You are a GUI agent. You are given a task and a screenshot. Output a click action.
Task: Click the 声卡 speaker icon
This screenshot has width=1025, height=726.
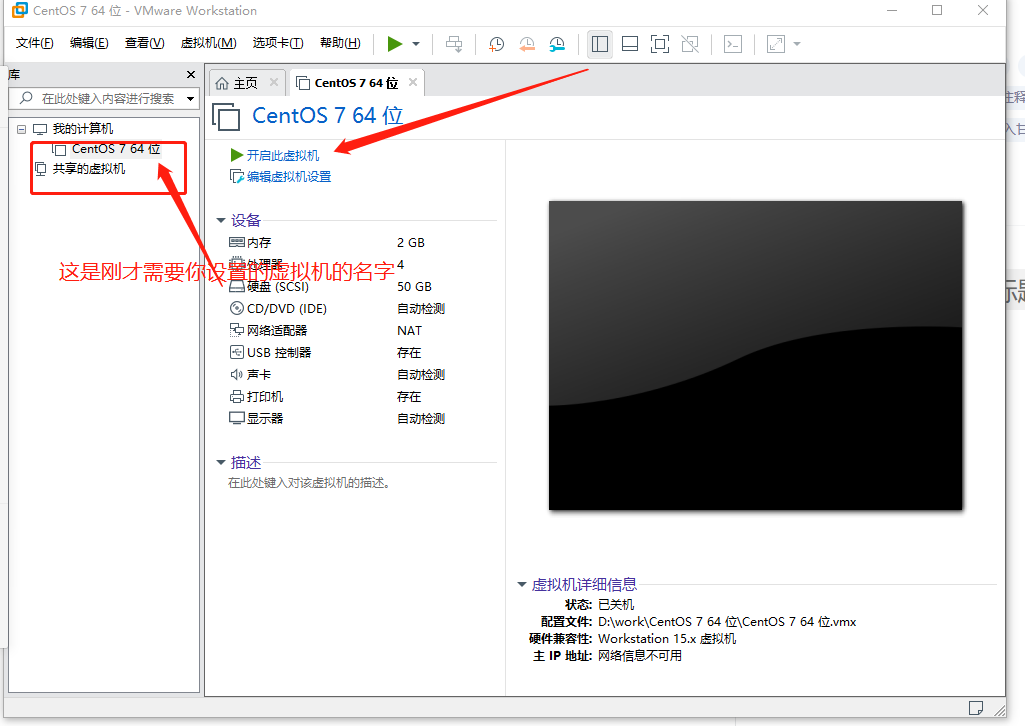point(237,374)
